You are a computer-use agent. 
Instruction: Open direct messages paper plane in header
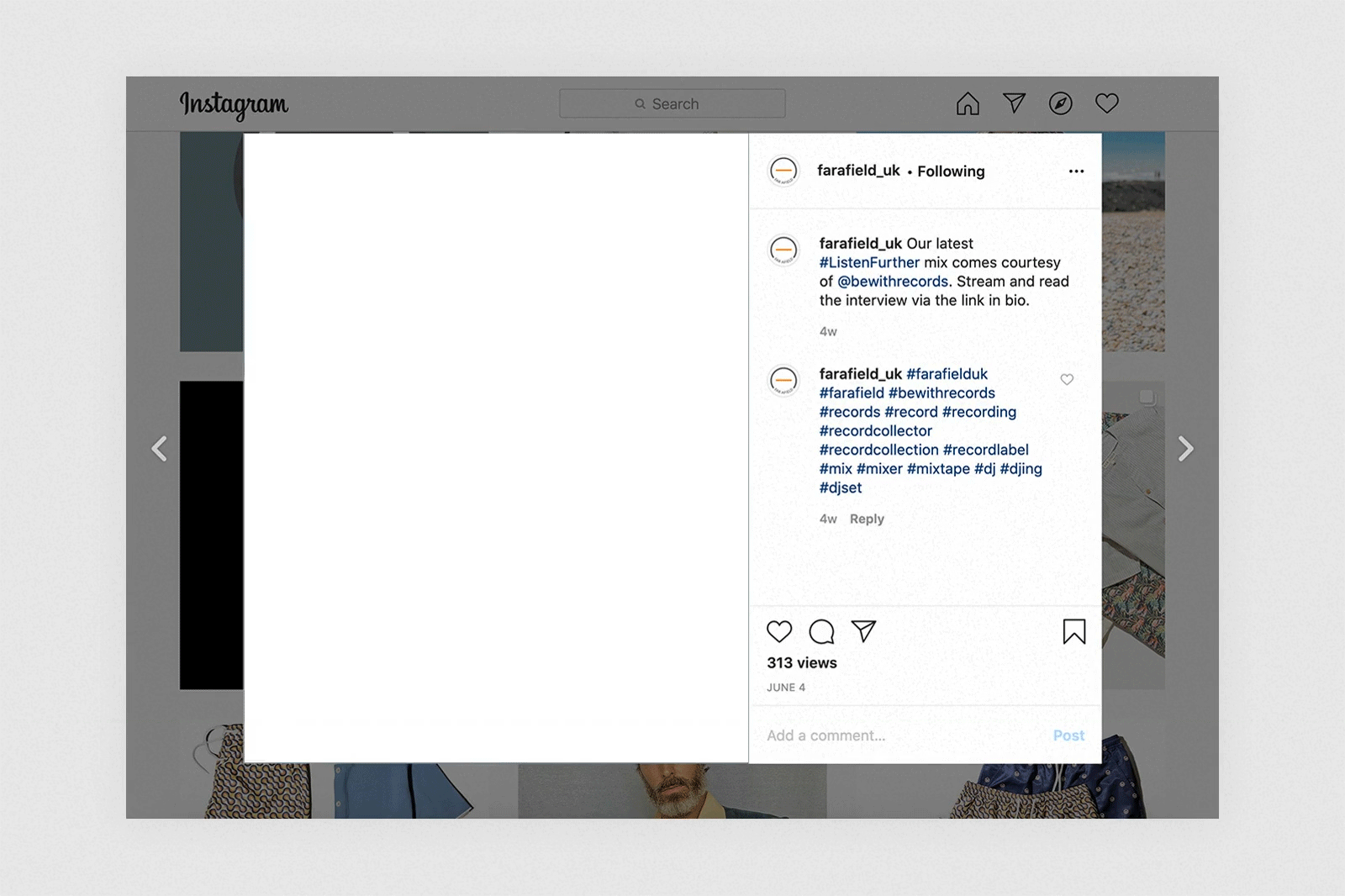(x=1014, y=103)
